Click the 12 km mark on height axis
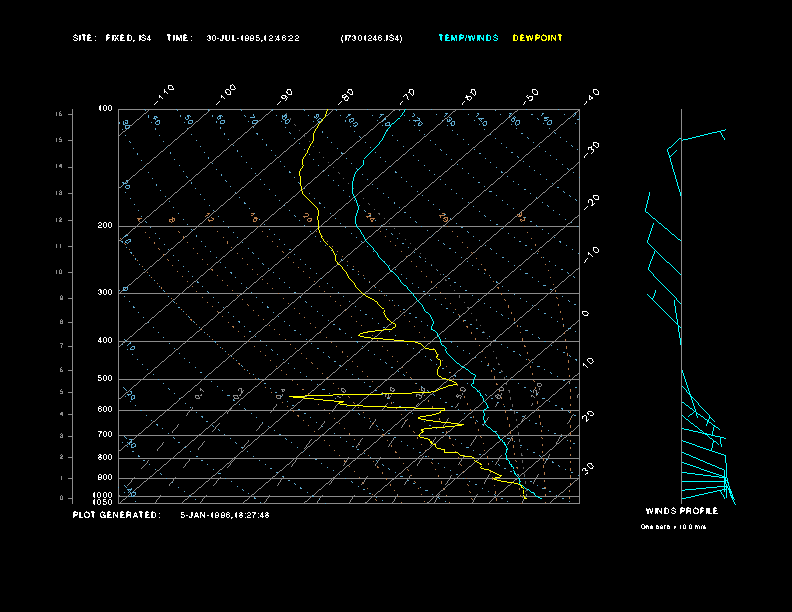The width and height of the screenshot is (792, 612). point(60,220)
